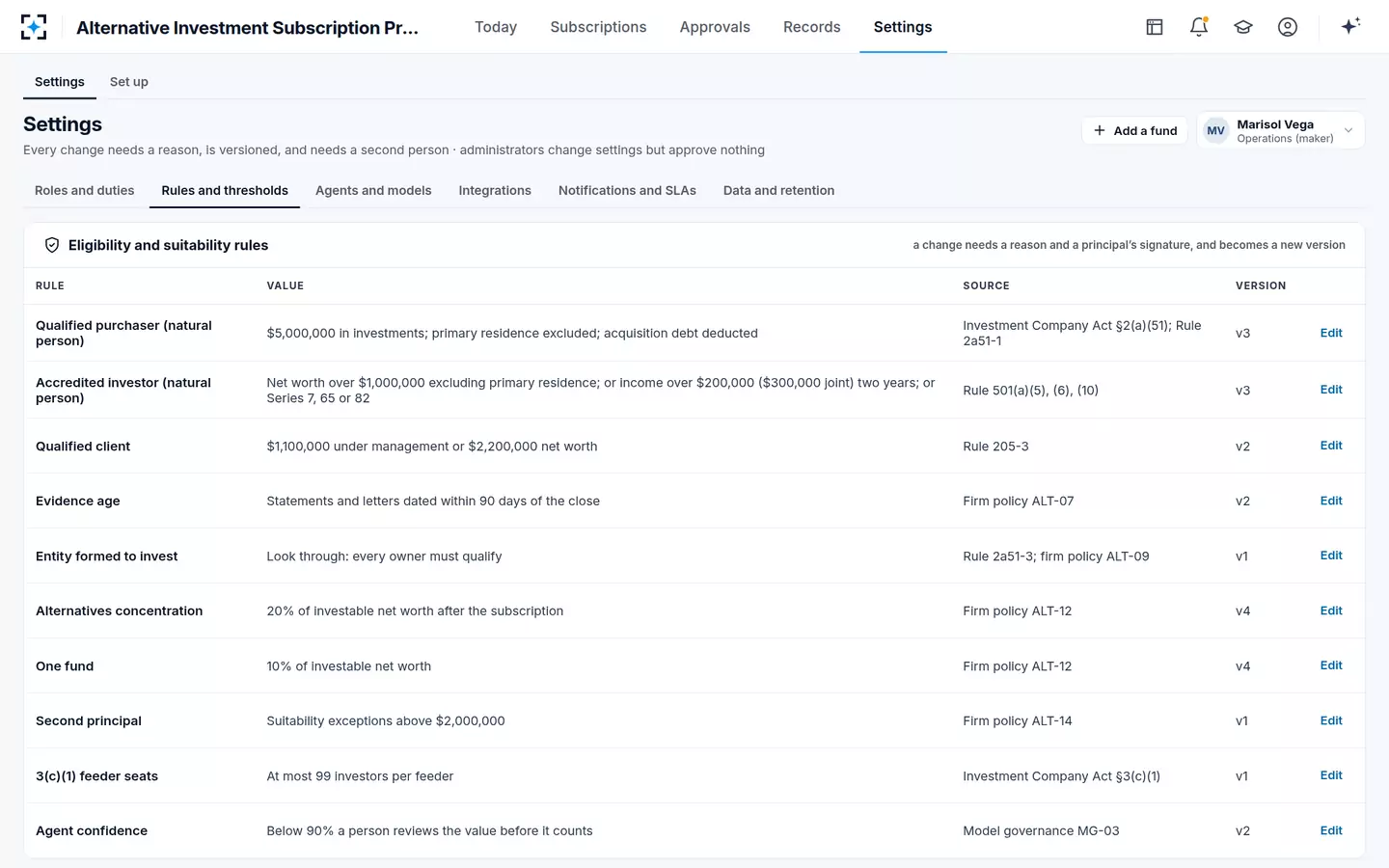Image resolution: width=1389 pixels, height=868 pixels.
Task: Open the user account profile icon
Action: click(x=1288, y=27)
